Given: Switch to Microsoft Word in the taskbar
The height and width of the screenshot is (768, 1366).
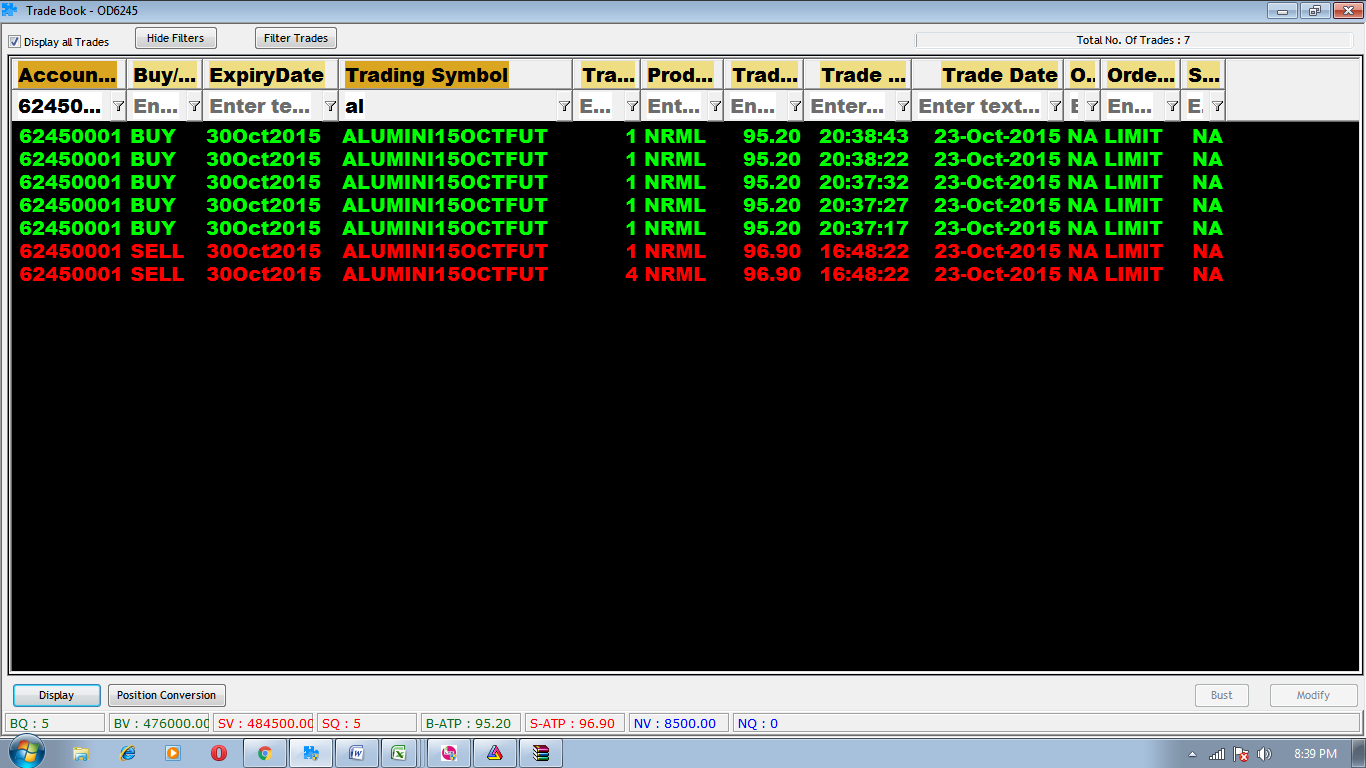Looking at the screenshot, I should click(357, 753).
